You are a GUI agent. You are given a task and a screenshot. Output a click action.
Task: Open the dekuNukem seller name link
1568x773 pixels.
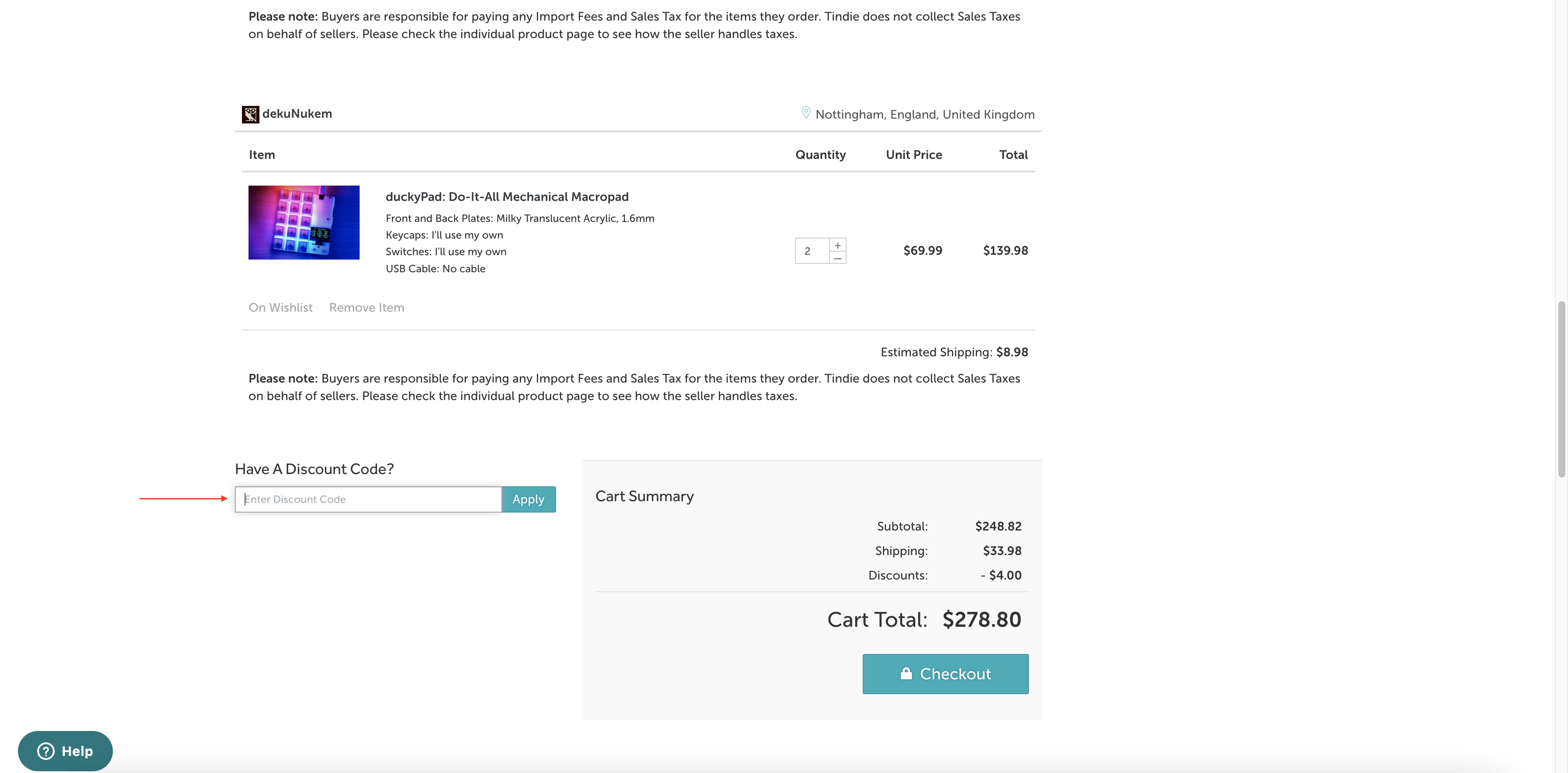coord(297,114)
